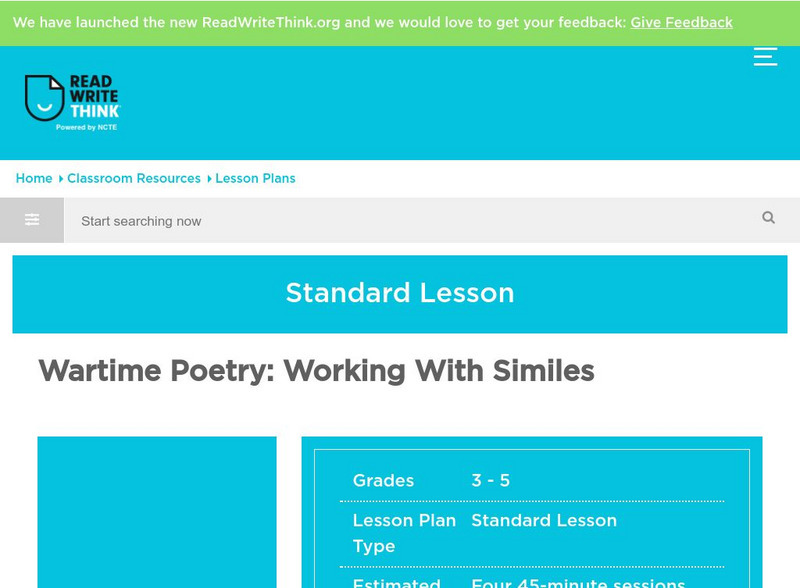Open Classroom Resources breadcrumb
This screenshot has width=800, height=588.
coord(134,178)
